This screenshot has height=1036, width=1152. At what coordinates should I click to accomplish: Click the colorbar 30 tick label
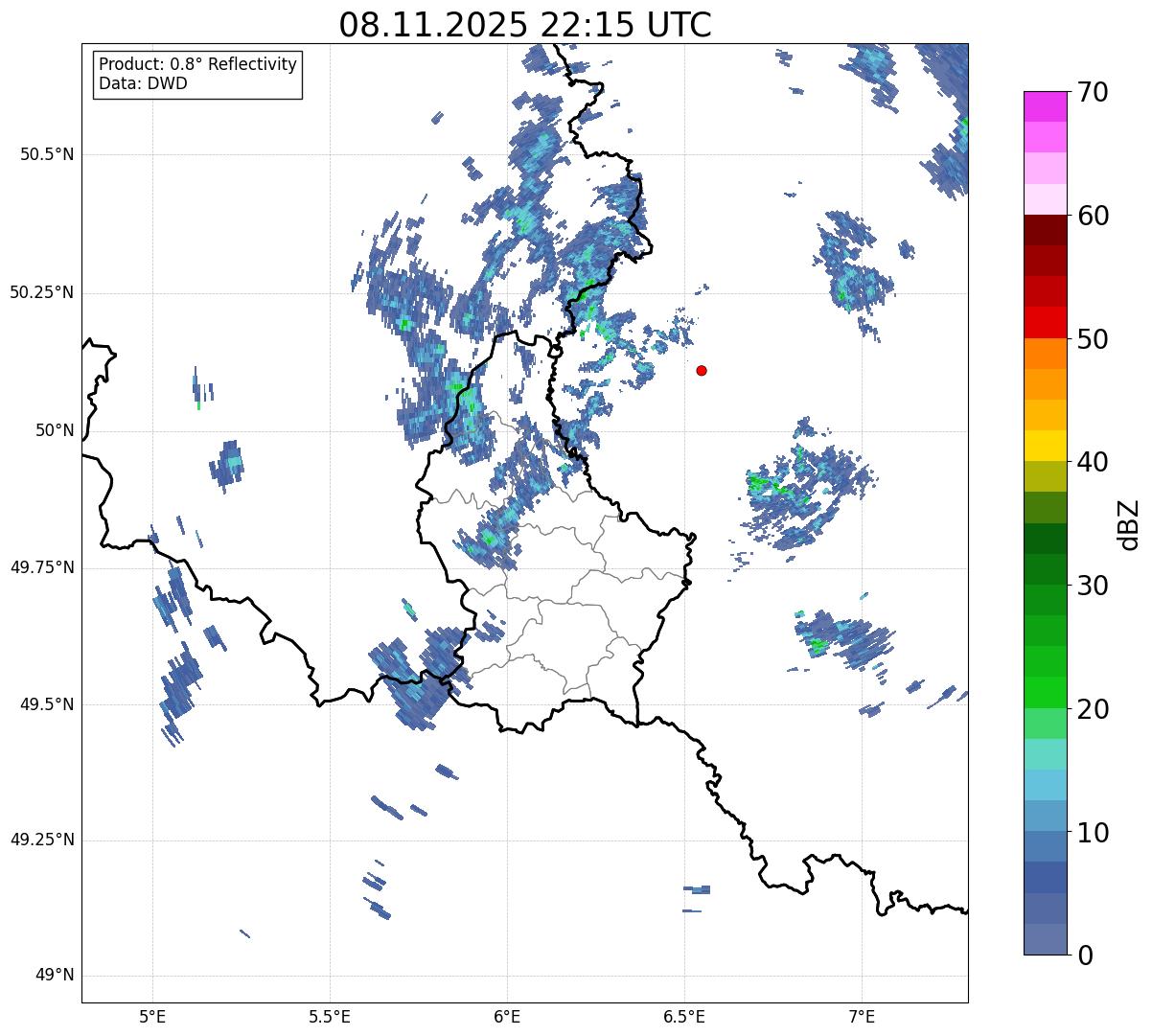pos(1092,586)
